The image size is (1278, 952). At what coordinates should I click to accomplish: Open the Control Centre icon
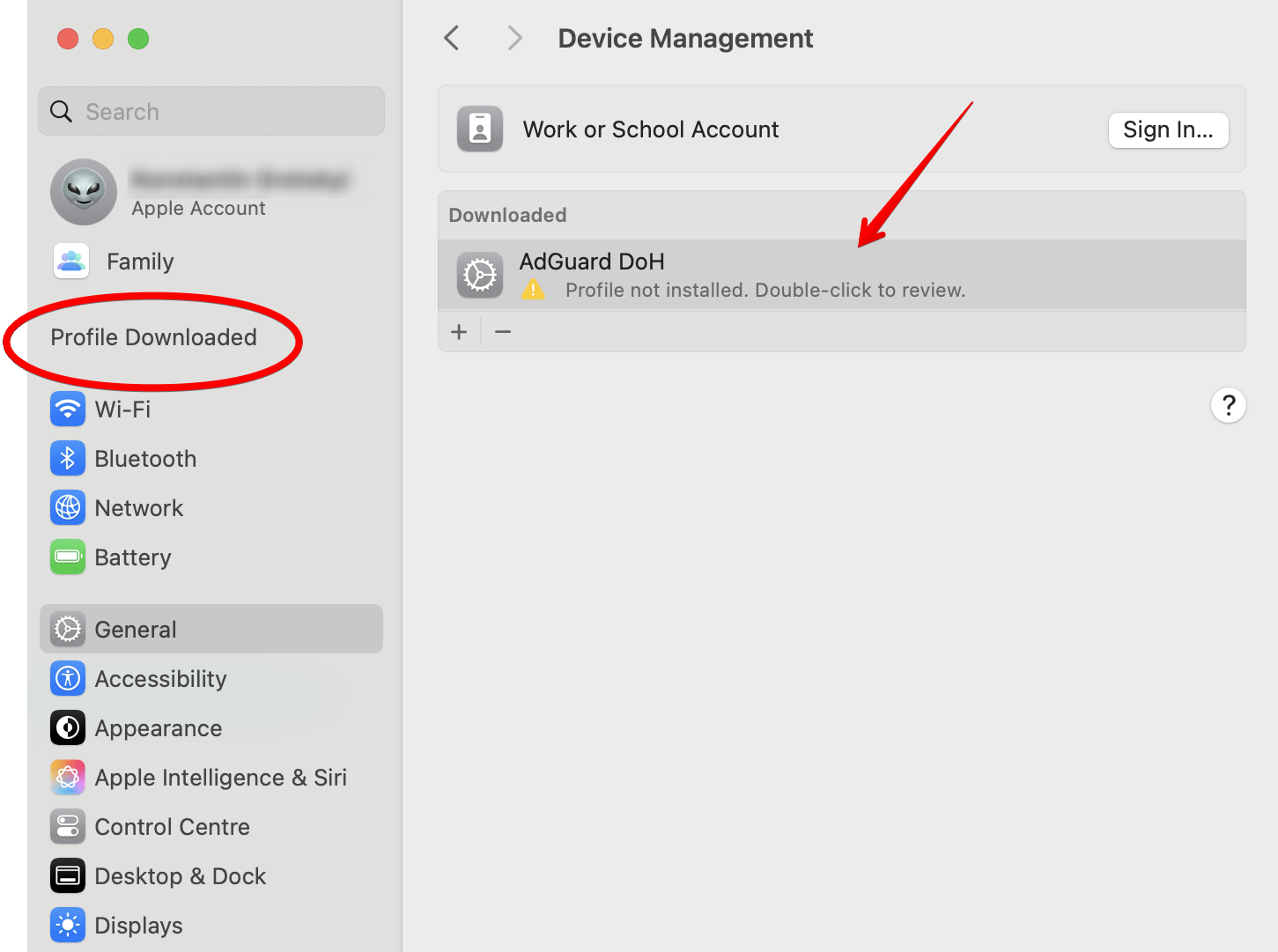click(68, 827)
